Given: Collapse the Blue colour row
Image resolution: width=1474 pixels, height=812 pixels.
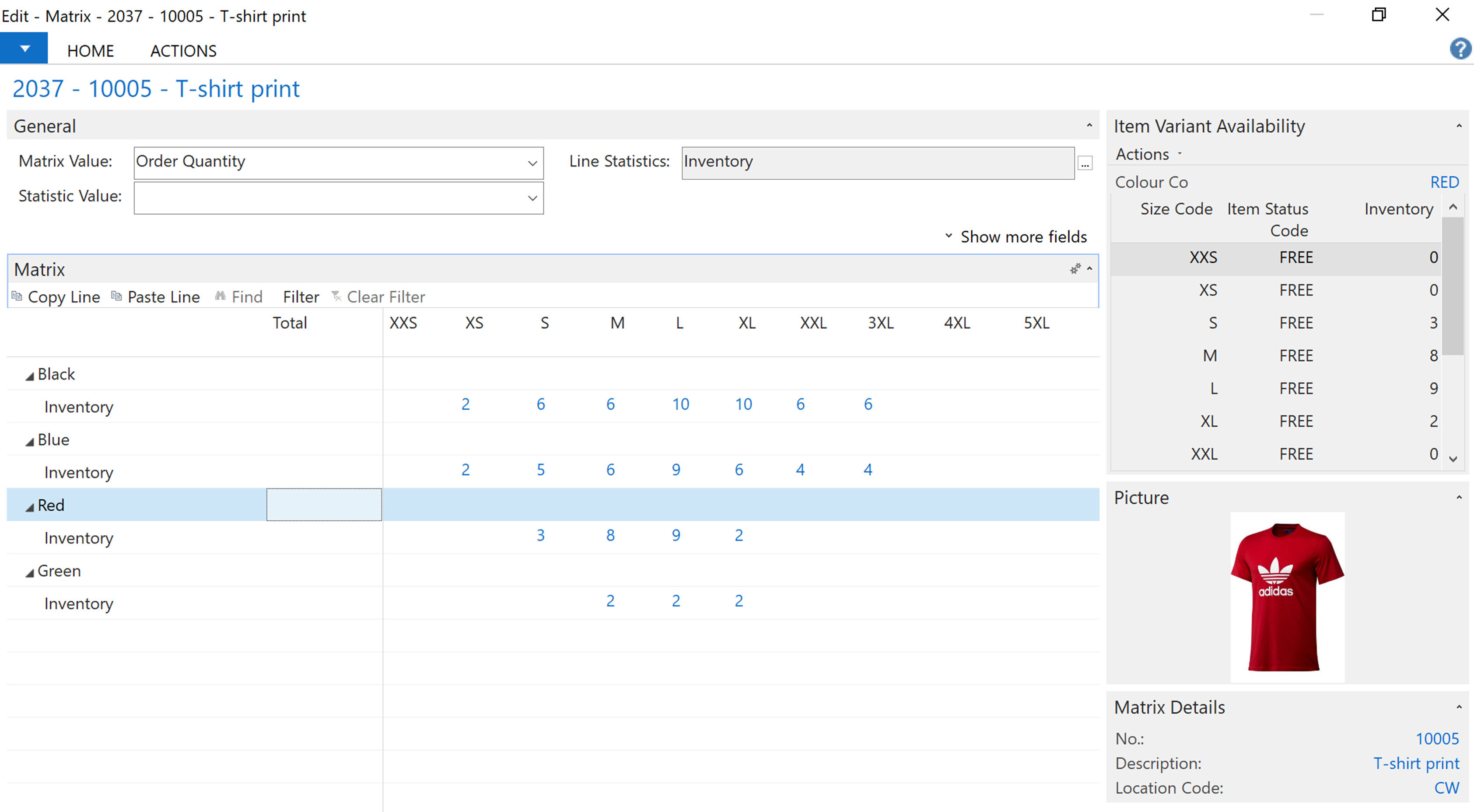Looking at the screenshot, I should click(29, 442).
